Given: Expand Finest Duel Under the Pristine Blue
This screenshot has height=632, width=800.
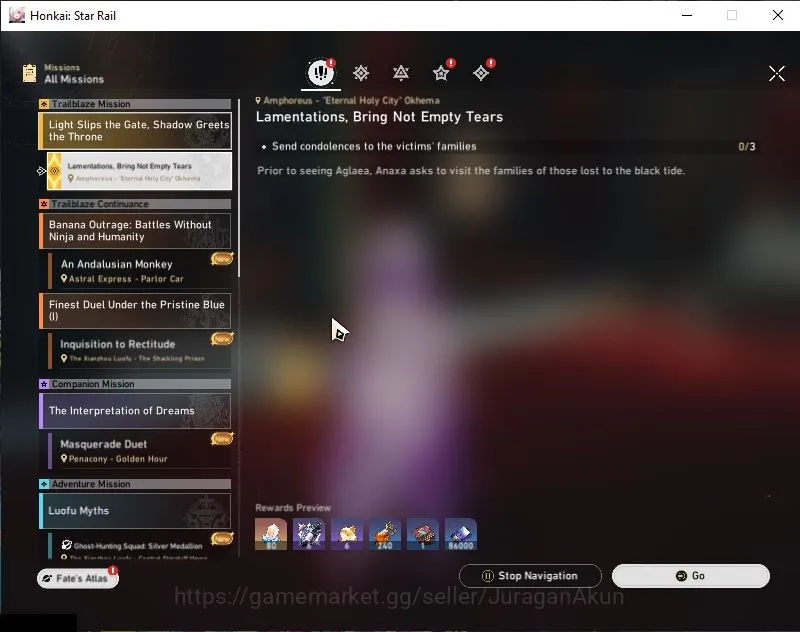Looking at the screenshot, I should tap(135, 310).
